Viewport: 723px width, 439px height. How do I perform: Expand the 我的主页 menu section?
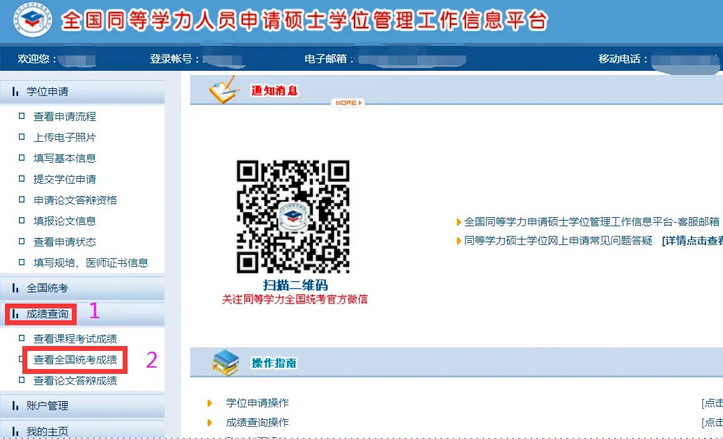[82, 430]
